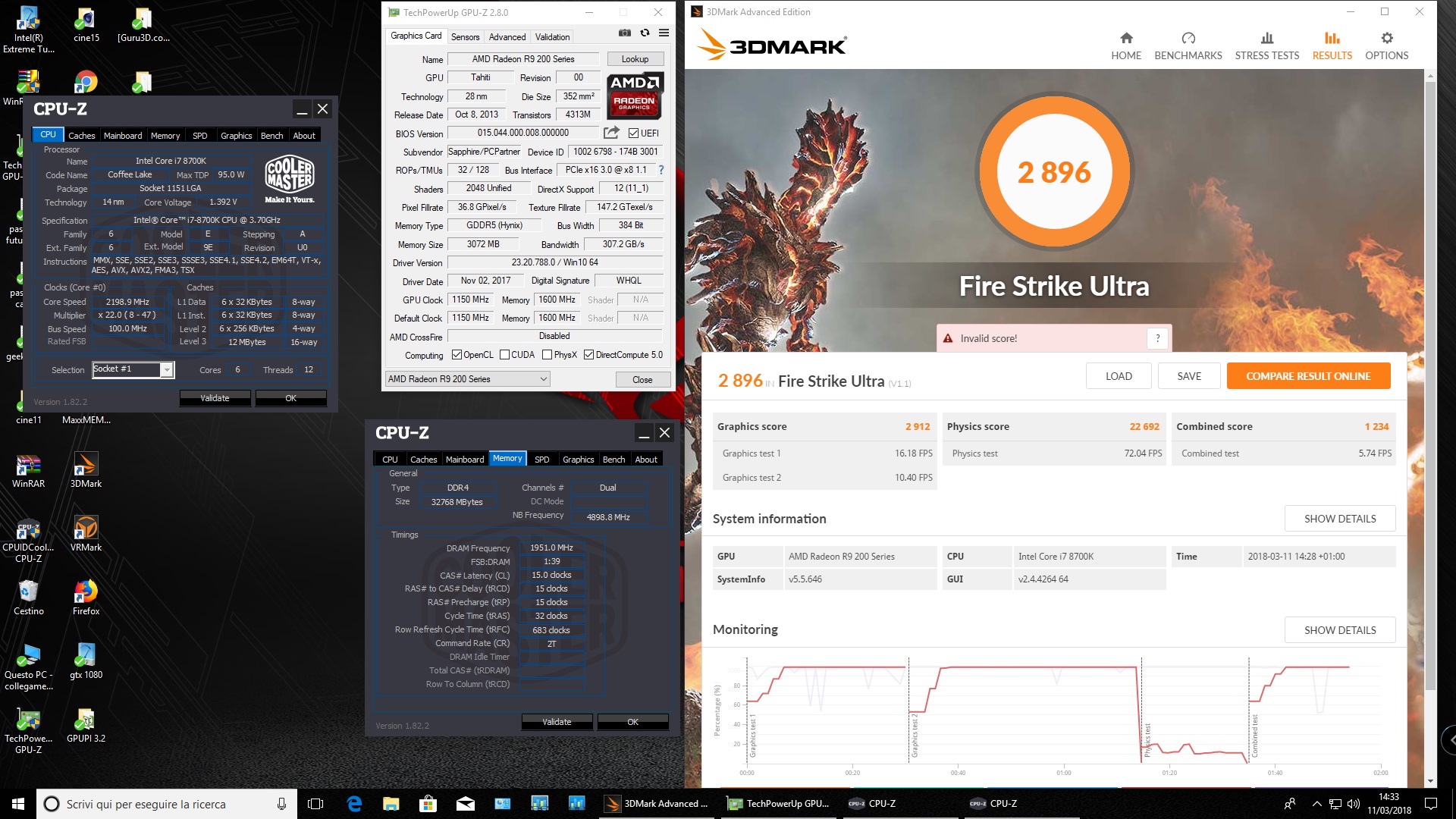Viewport: 1456px width, 819px height.
Task: Open the Benchmarks section in 3DMark
Action: point(1188,46)
